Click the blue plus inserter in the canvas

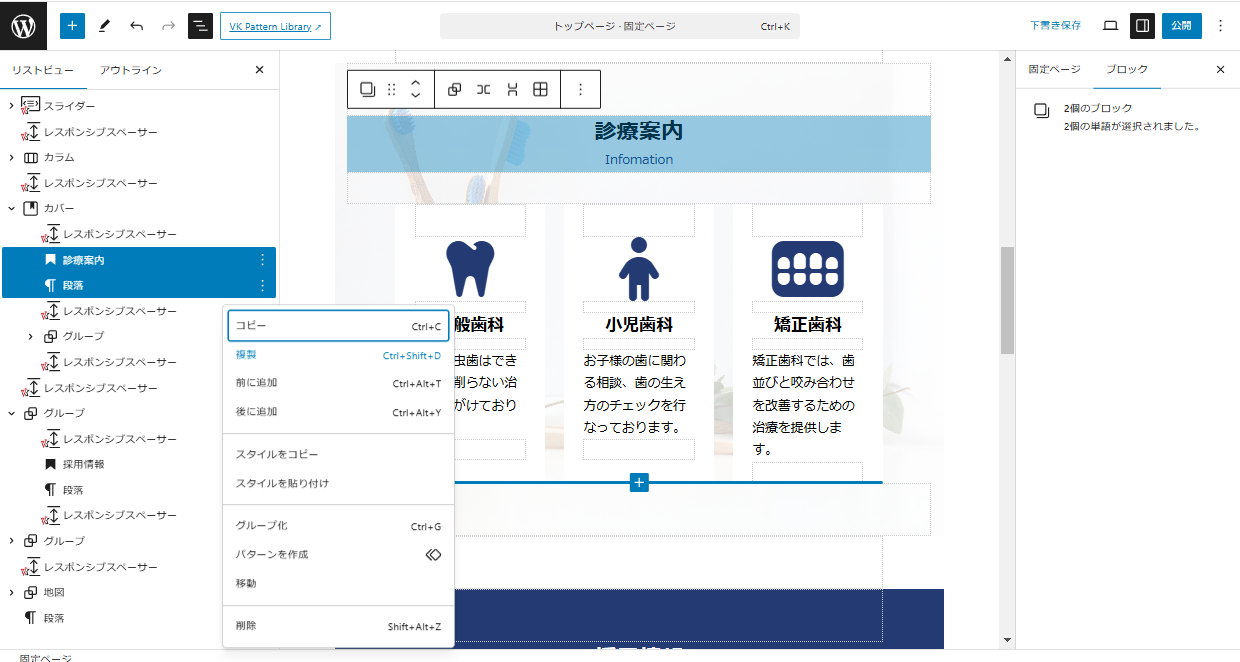(639, 483)
